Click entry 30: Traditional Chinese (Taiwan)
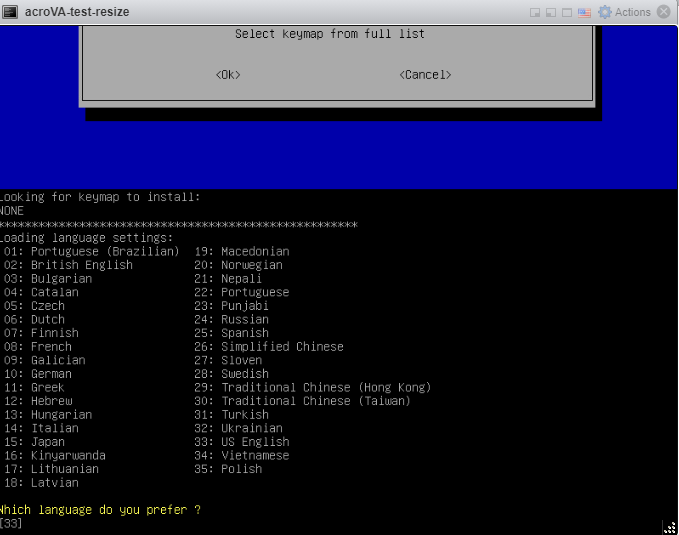The width and height of the screenshot is (679, 535). 302,401
